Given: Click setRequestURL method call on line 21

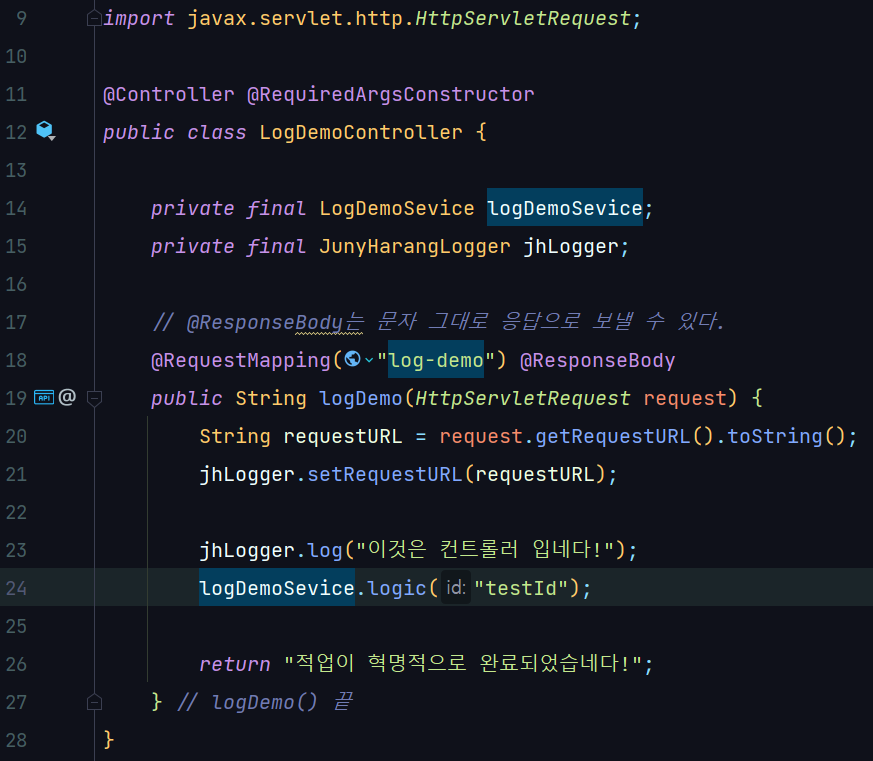Looking at the screenshot, I should pos(385,474).
